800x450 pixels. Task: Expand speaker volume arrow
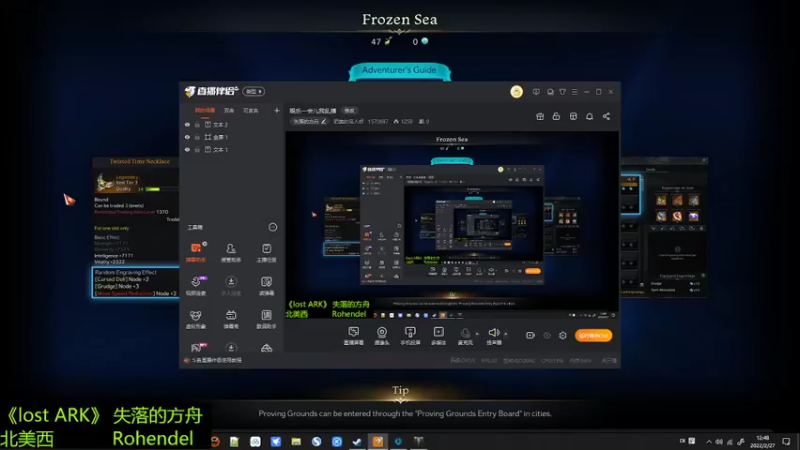[506, 334]
